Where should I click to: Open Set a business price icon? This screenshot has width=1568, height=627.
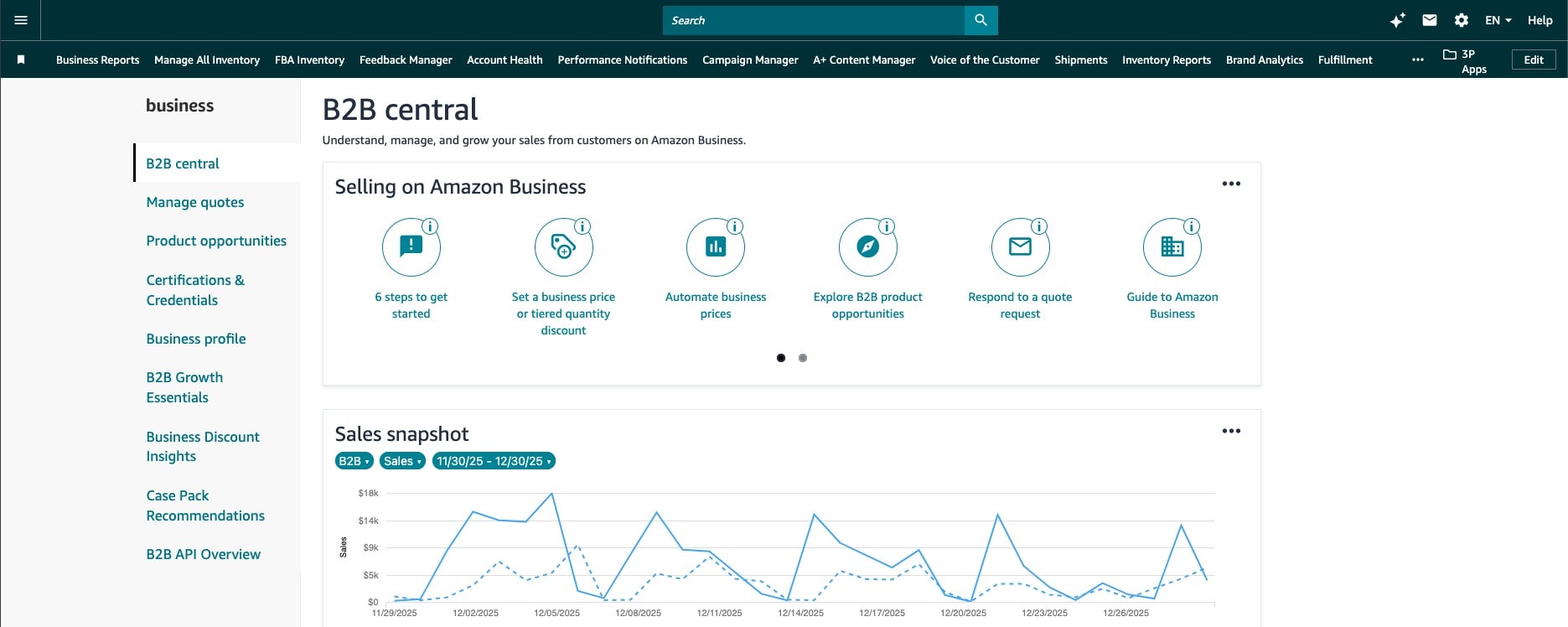tap(563, 247)
